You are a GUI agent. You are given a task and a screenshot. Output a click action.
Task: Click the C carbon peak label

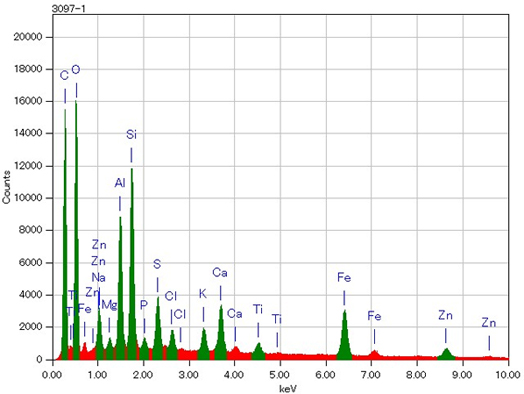point(64,76)
